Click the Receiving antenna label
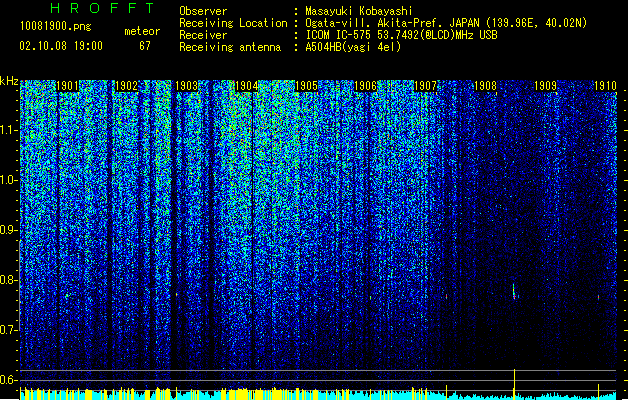Image resolution: width=629 pixels, height=400 pixels. 230,47
